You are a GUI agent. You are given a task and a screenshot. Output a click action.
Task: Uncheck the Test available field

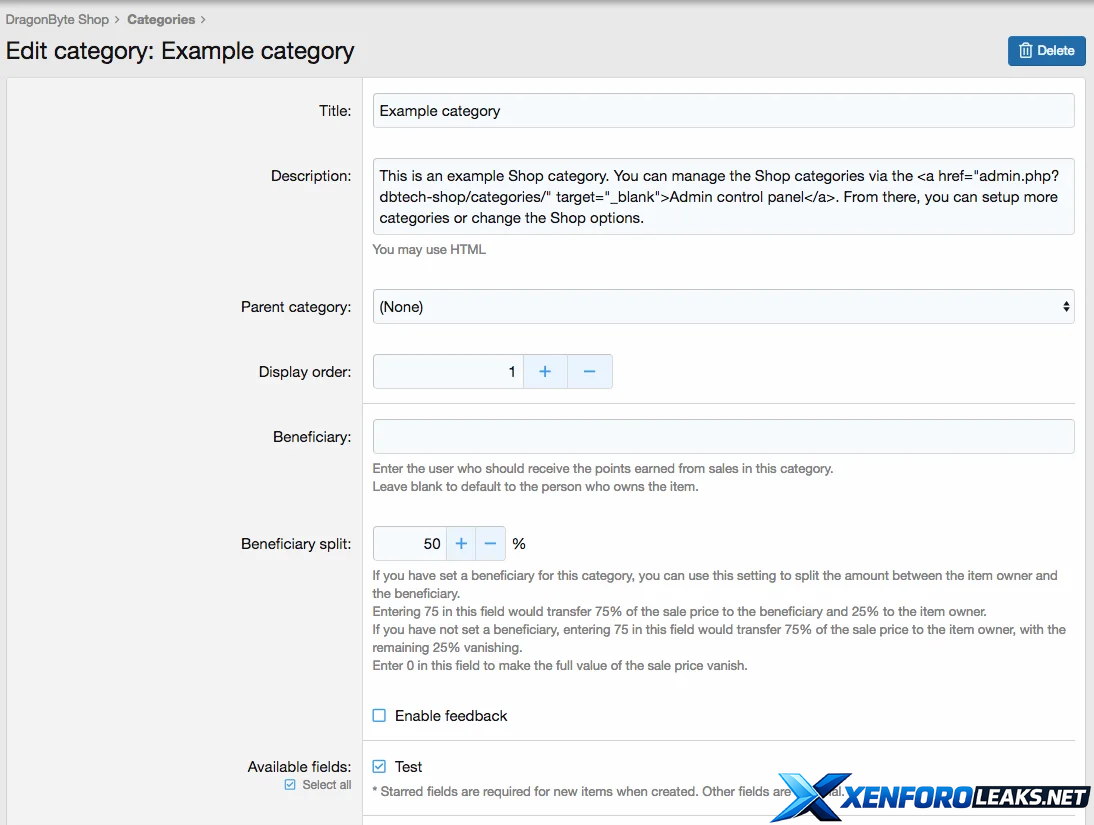tap(379, 767)
